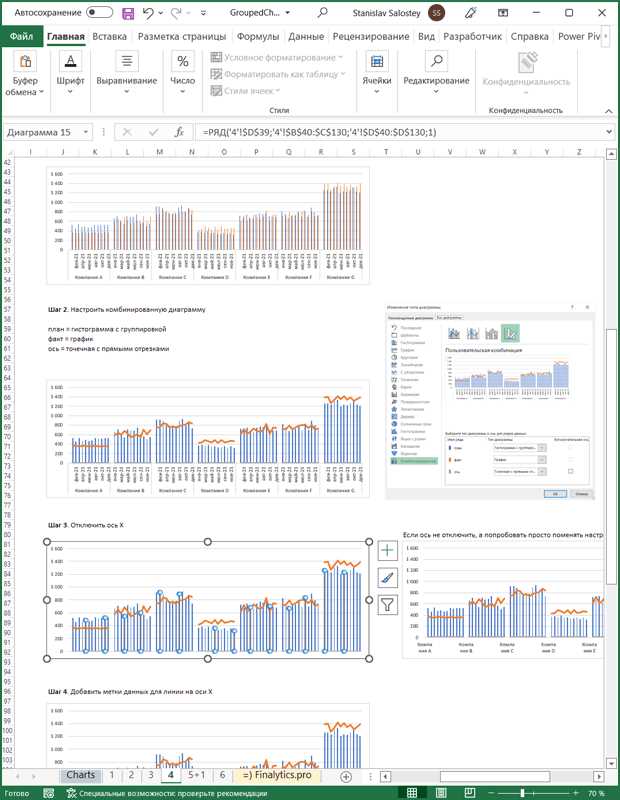The image size is (620, 800).
Task: Click Chart Styles brush button beside chart
Action: tap(387, 578)
